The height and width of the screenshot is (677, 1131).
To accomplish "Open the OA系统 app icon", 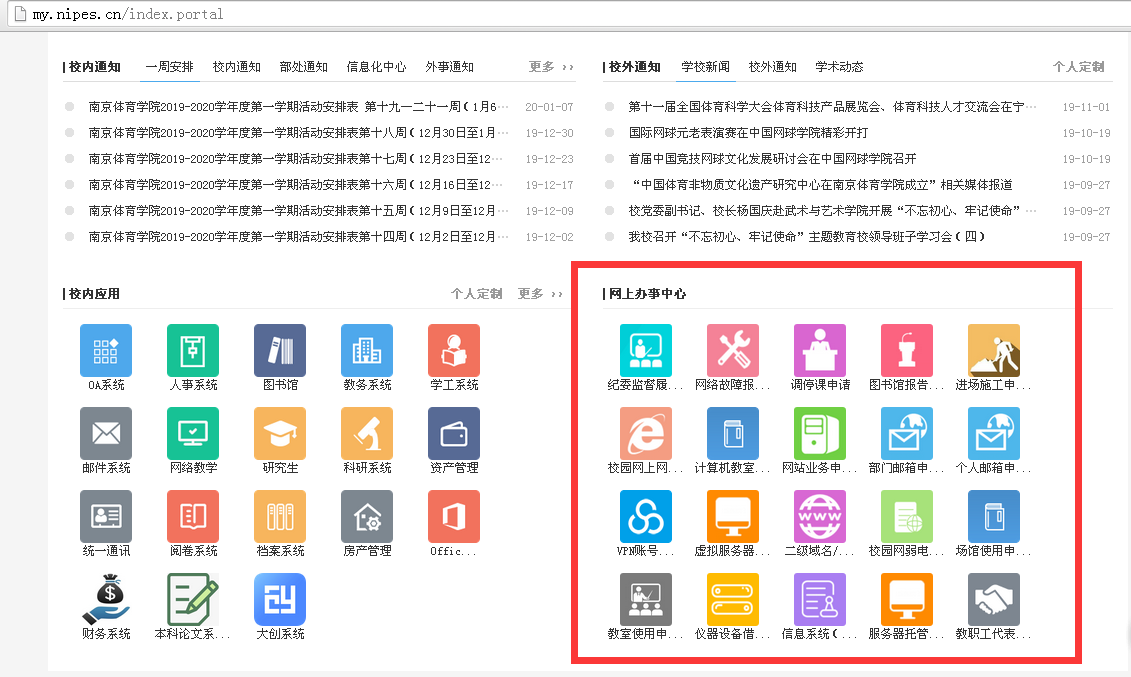I will [x=106, y=351].
